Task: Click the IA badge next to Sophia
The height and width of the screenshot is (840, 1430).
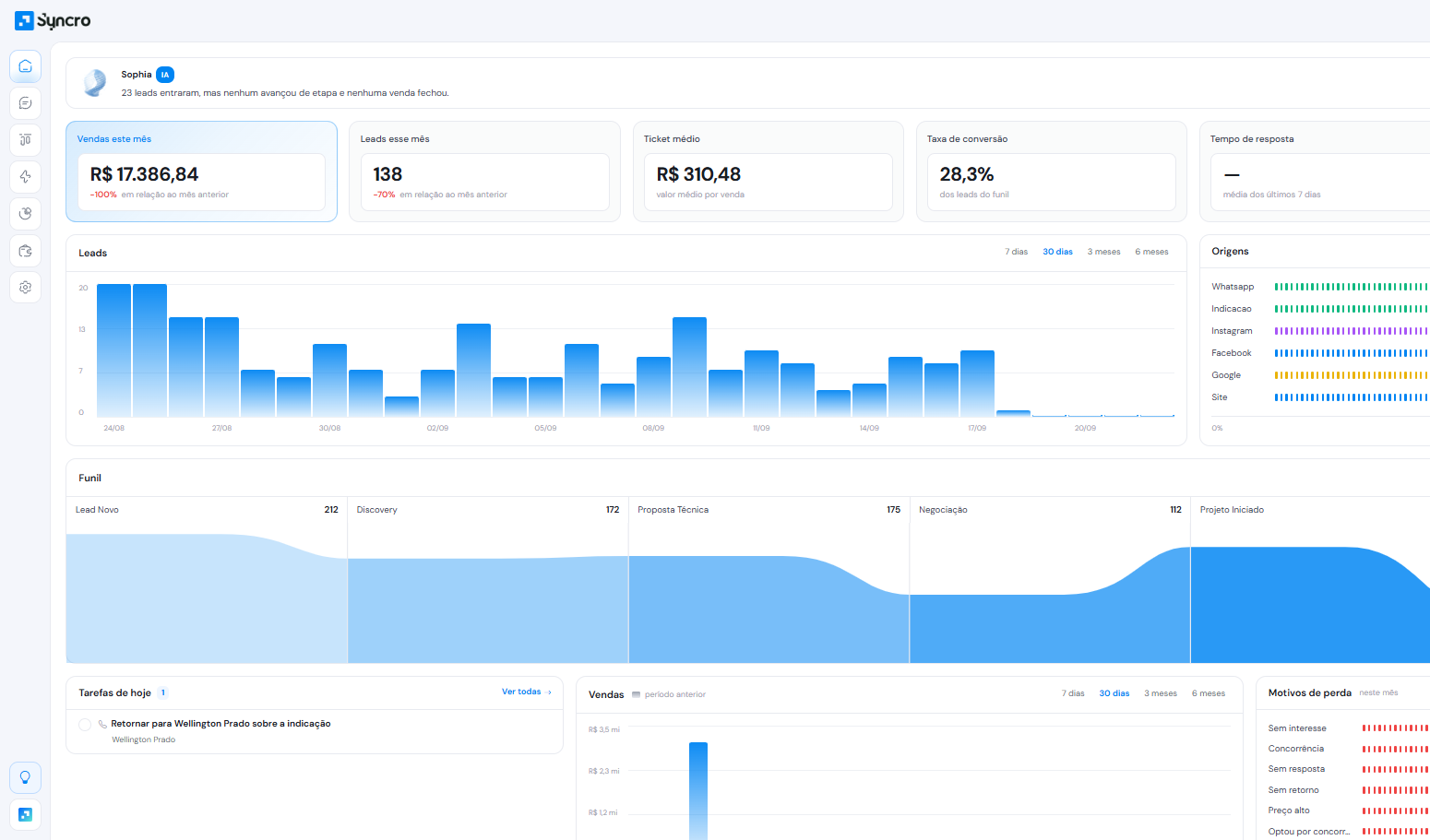Action: [x=165, y=75]
